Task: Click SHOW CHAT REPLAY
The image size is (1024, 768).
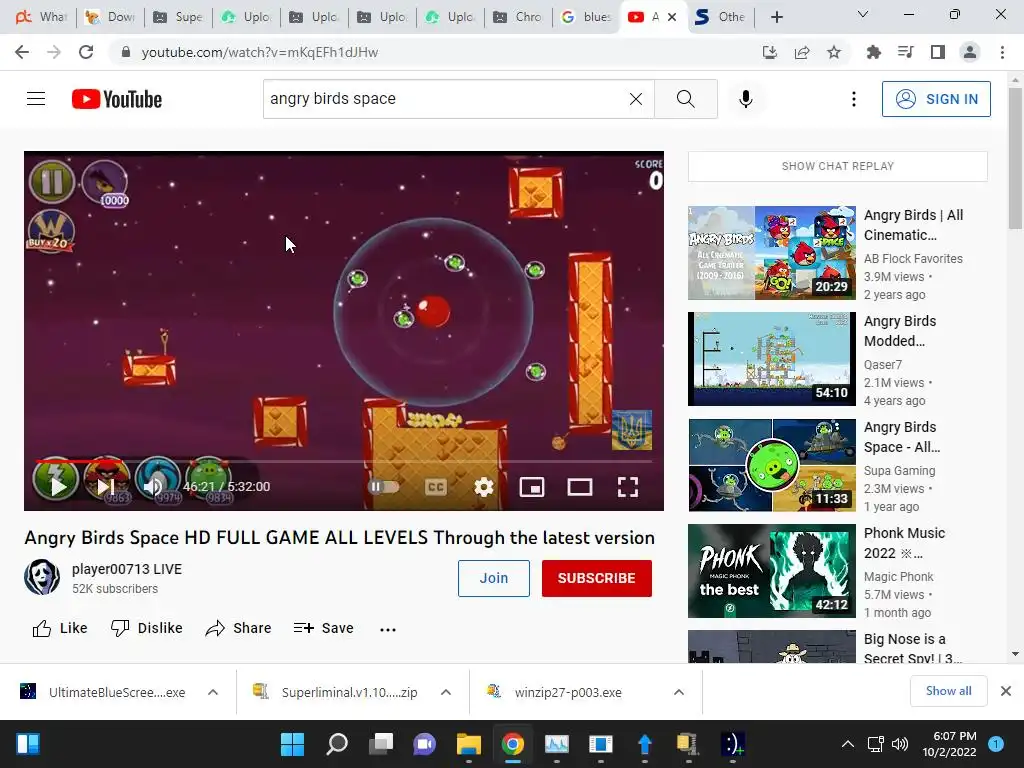Action: click(837, 166)
